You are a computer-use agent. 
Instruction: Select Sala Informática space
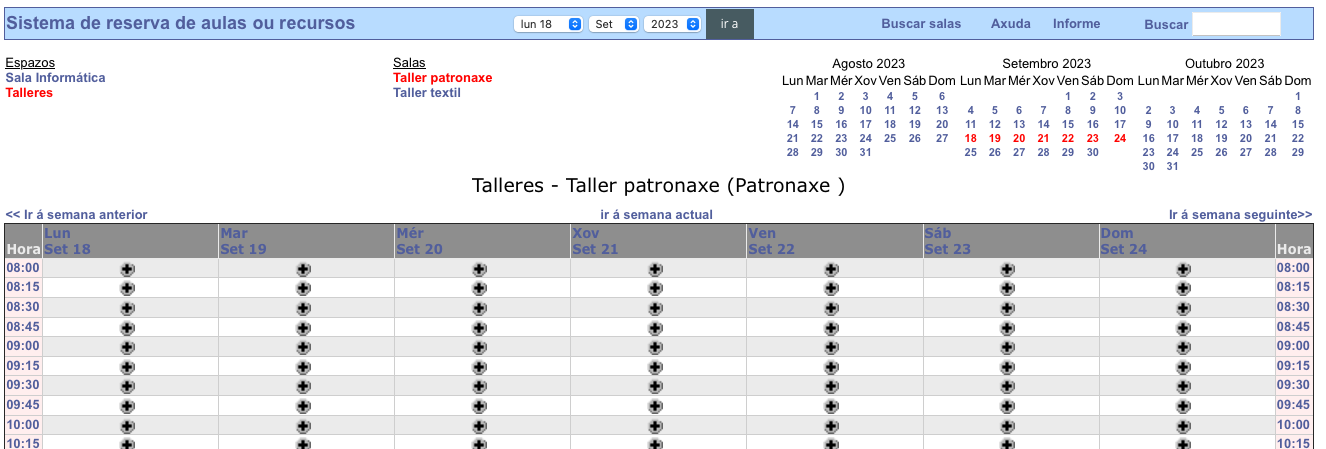pos(55,78)
